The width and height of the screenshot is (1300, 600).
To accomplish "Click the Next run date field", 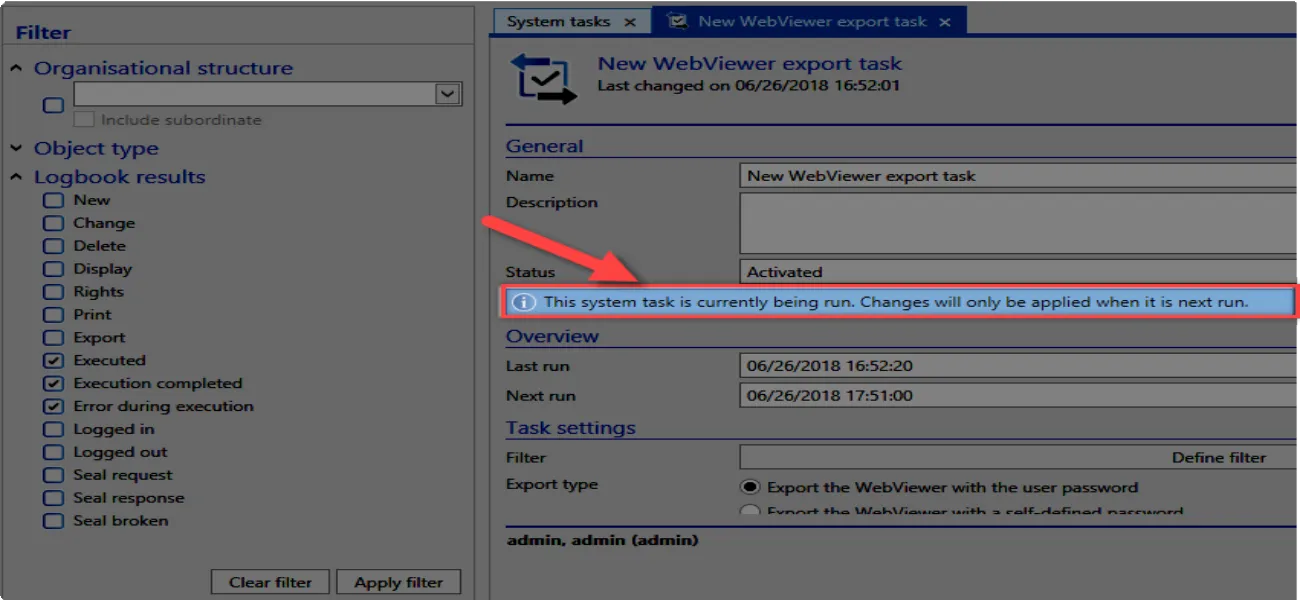I will [x=1019, y=396].
